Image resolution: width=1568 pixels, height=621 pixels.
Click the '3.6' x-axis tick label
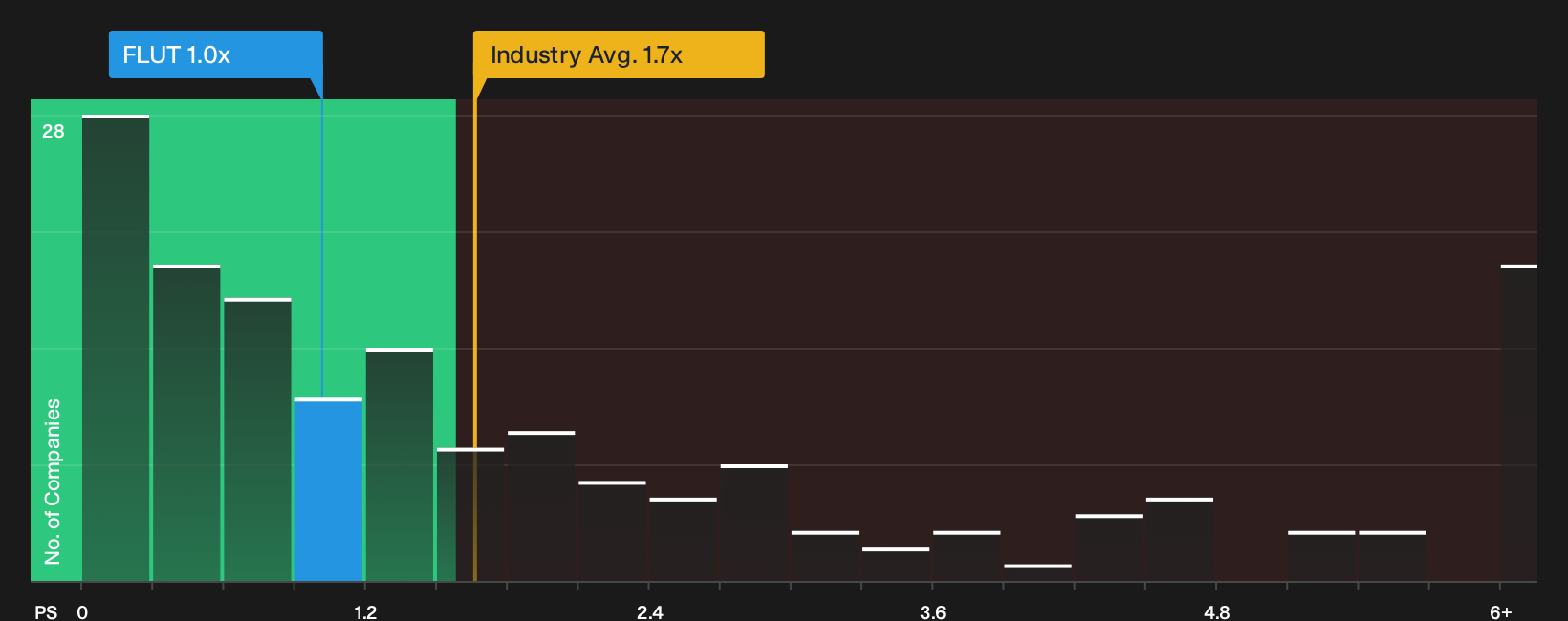click(x=932, y=611)
